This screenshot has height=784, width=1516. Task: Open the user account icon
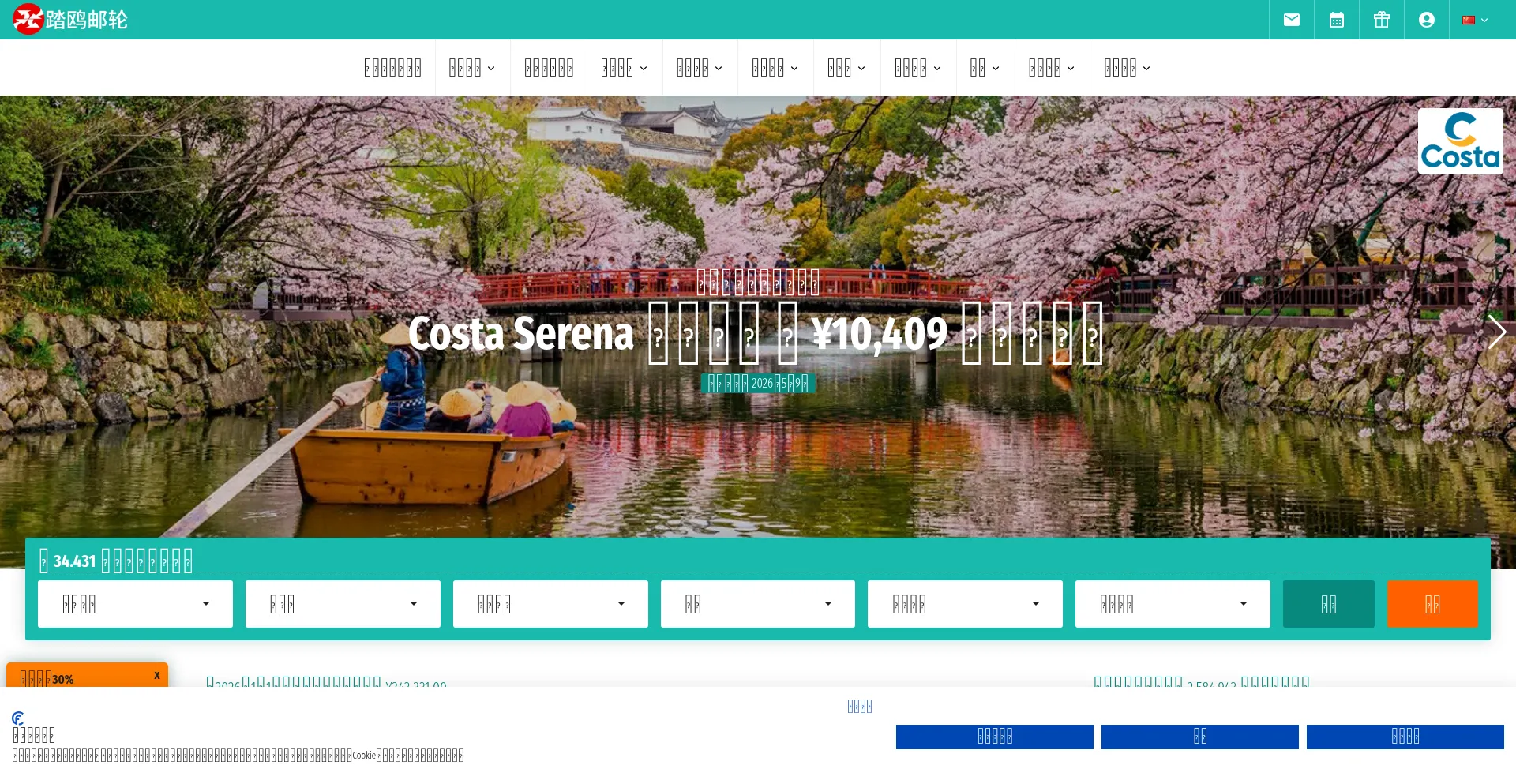pyautogui.click(x=1427, y=20)
